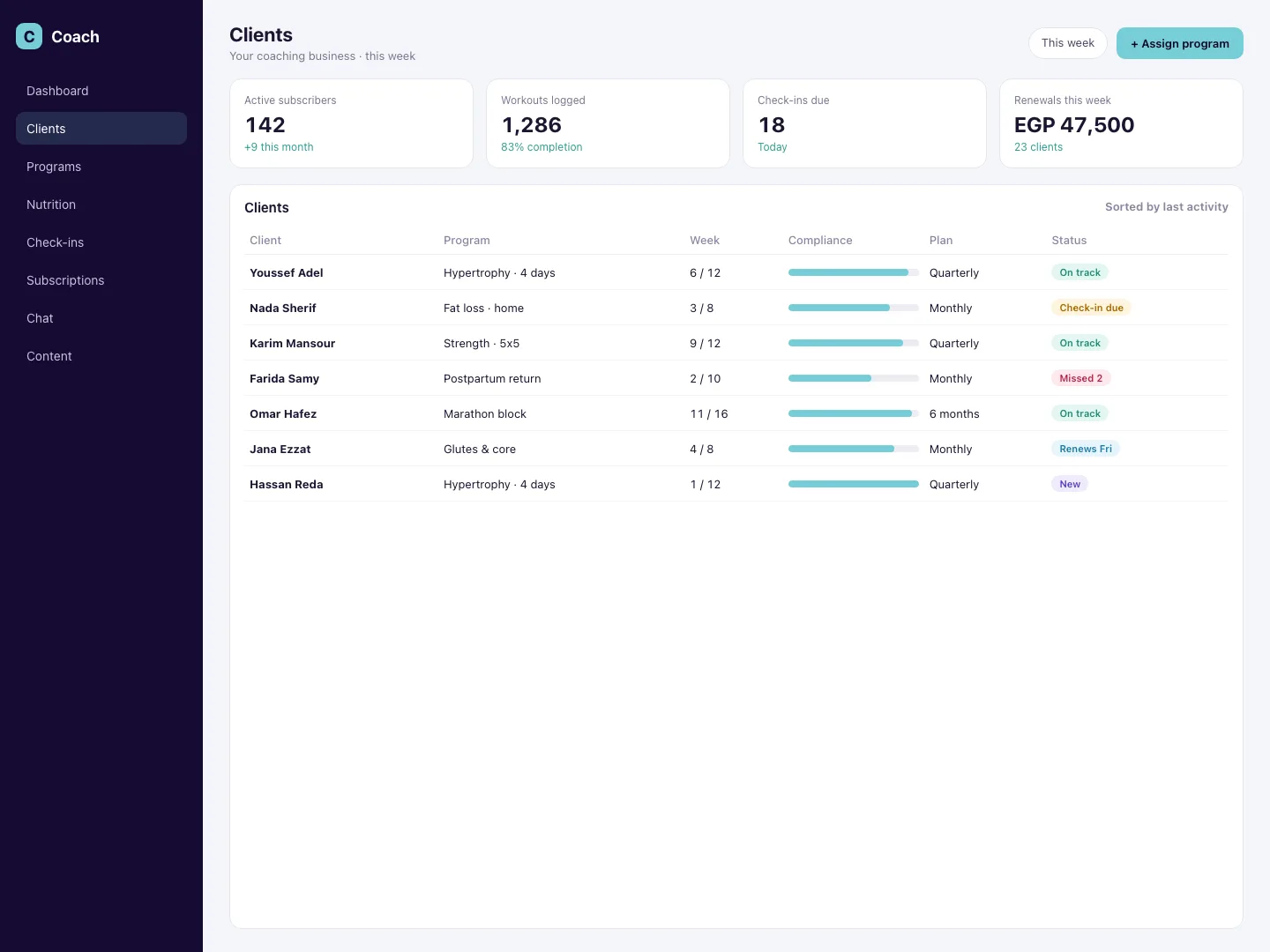
Task: Click the Fat loss · home program
Action: click(x=483, y=308)
